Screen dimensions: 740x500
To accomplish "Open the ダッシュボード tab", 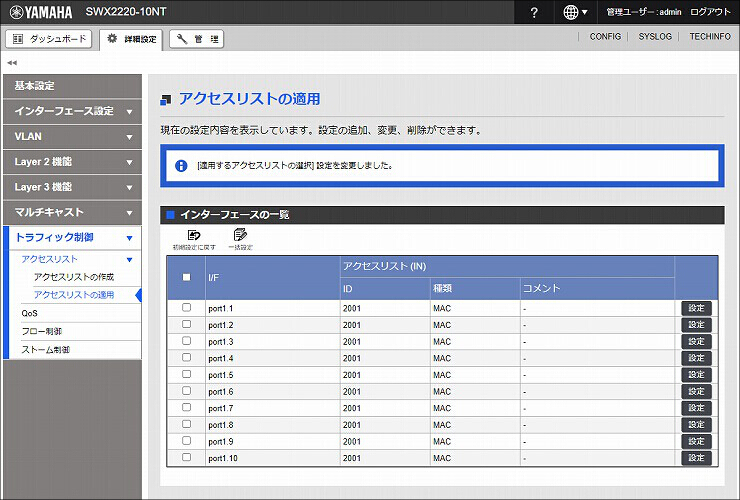I will click(x=49, y=39).
